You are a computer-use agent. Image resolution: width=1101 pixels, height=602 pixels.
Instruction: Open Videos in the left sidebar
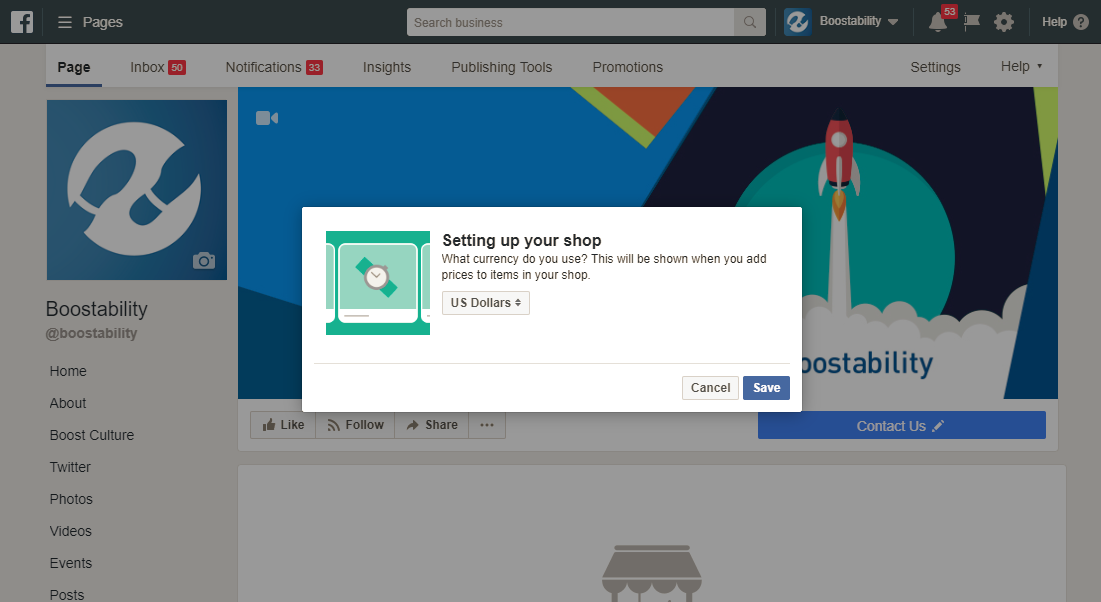point(70,531)
